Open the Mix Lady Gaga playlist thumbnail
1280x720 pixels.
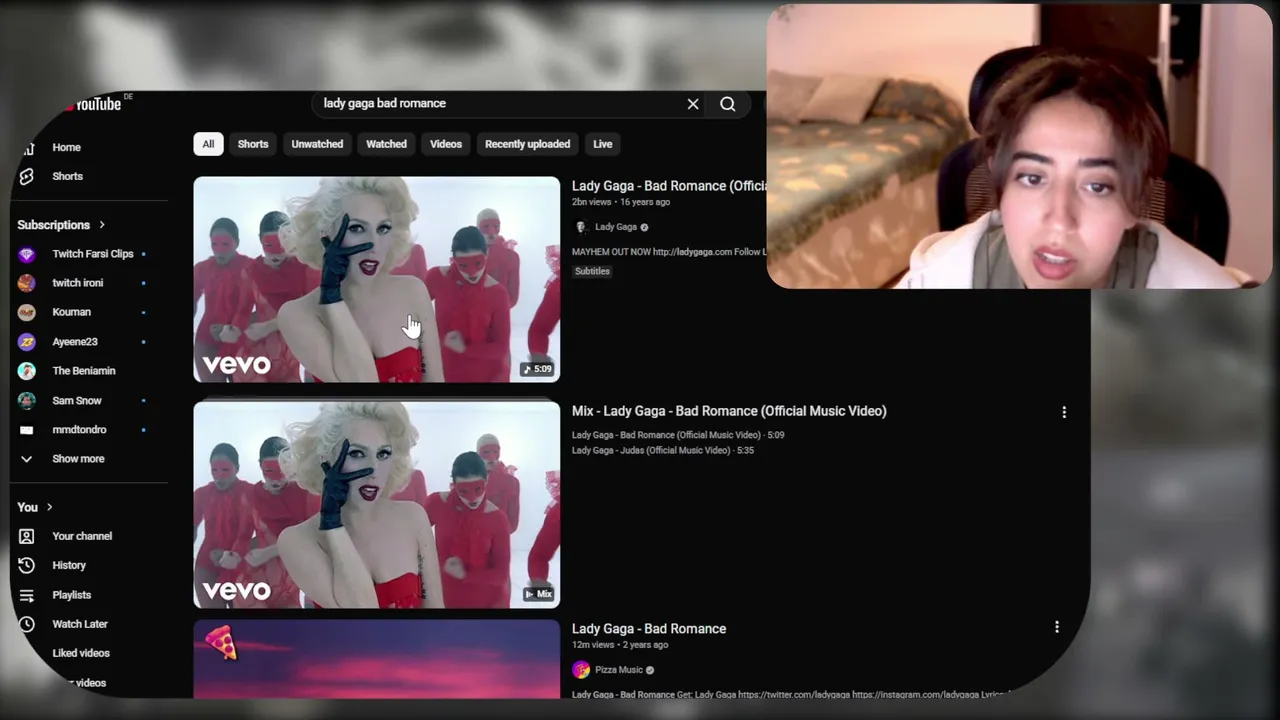coord(377,505)
